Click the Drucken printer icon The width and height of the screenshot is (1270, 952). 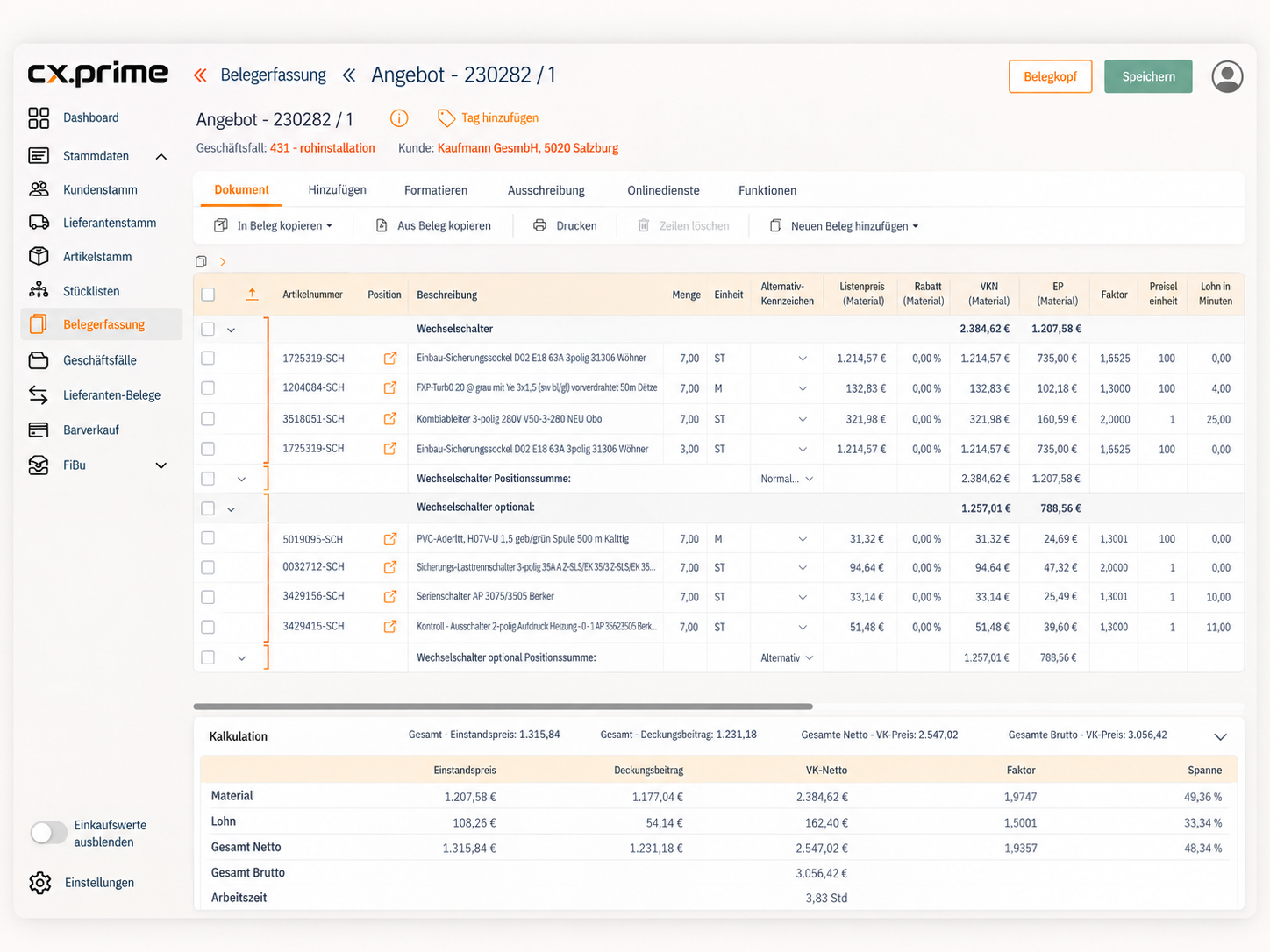click(539, 225)
